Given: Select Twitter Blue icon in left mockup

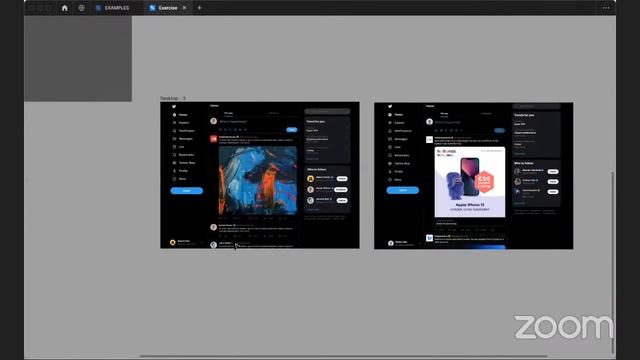Looking at the screenshot, I should coord(174,163).
